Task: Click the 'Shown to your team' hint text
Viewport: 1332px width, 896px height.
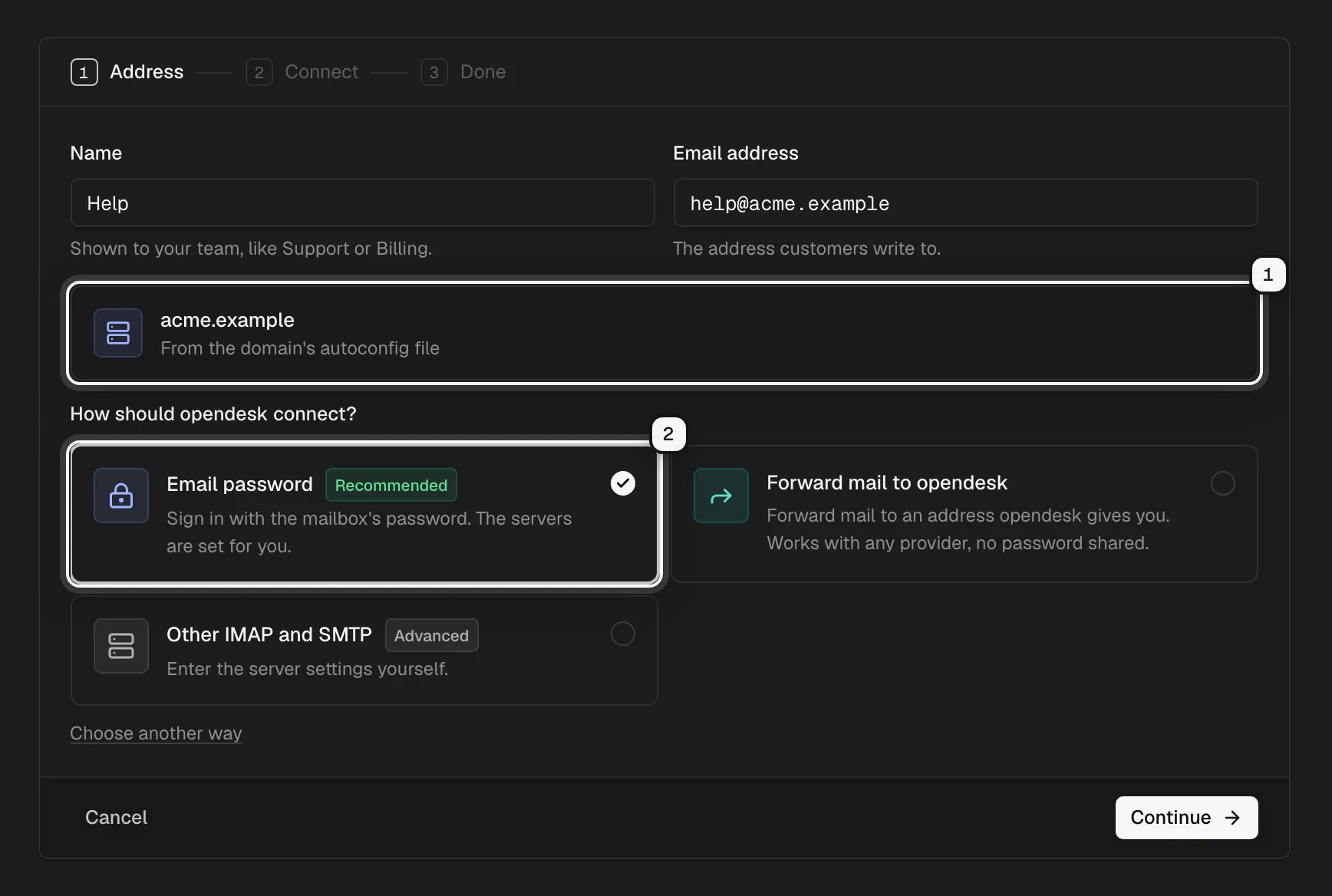Action: pos(251,249)
